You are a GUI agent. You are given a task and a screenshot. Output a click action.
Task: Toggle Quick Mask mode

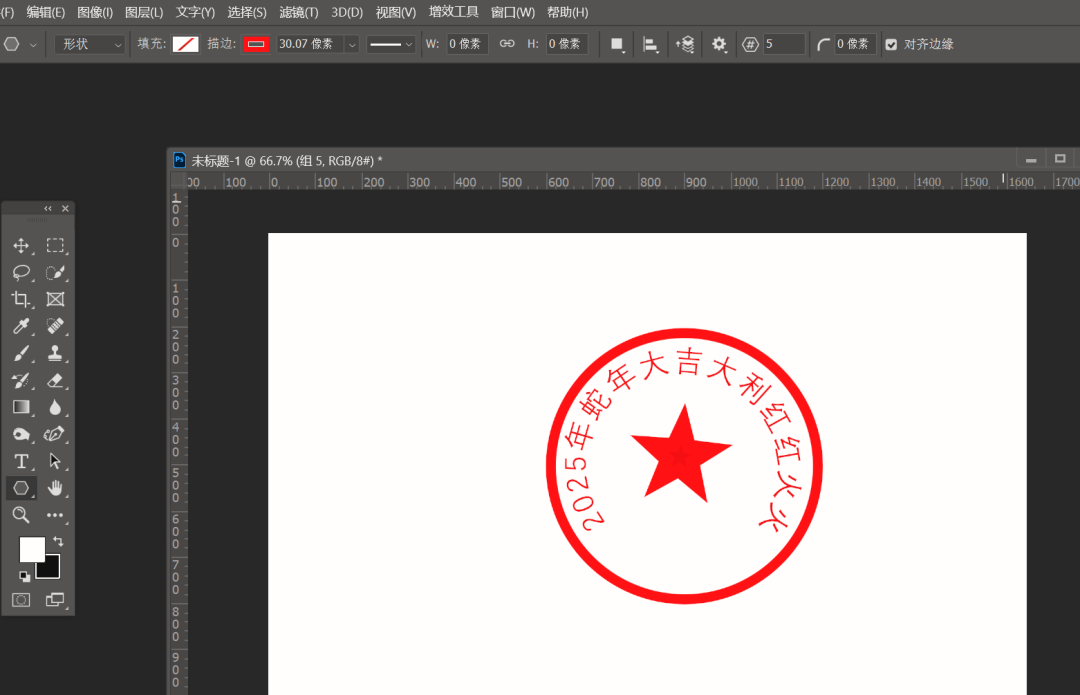21,600
